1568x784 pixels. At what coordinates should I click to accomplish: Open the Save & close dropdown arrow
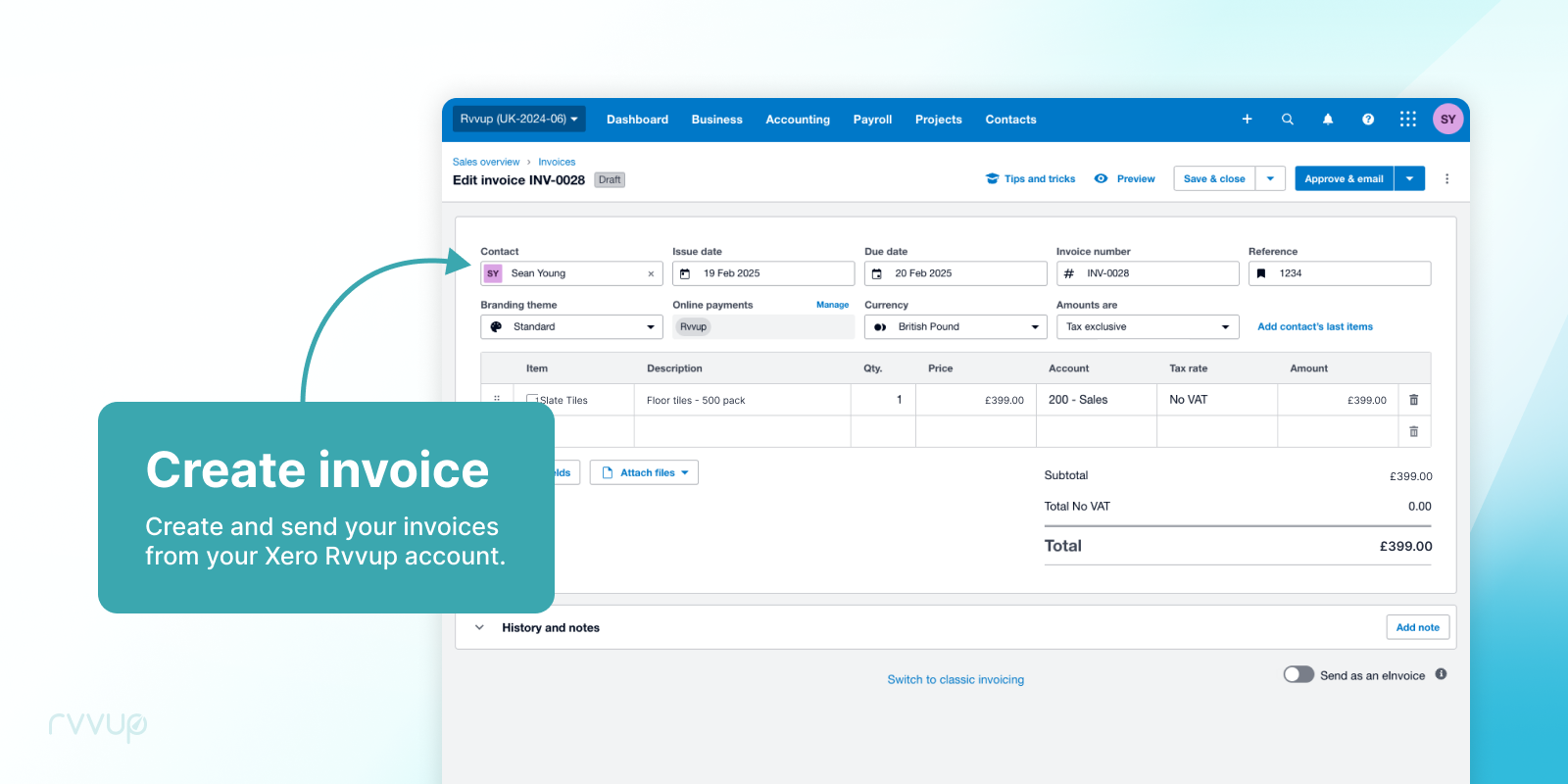pyautogui.click(x=1270, y=178)
